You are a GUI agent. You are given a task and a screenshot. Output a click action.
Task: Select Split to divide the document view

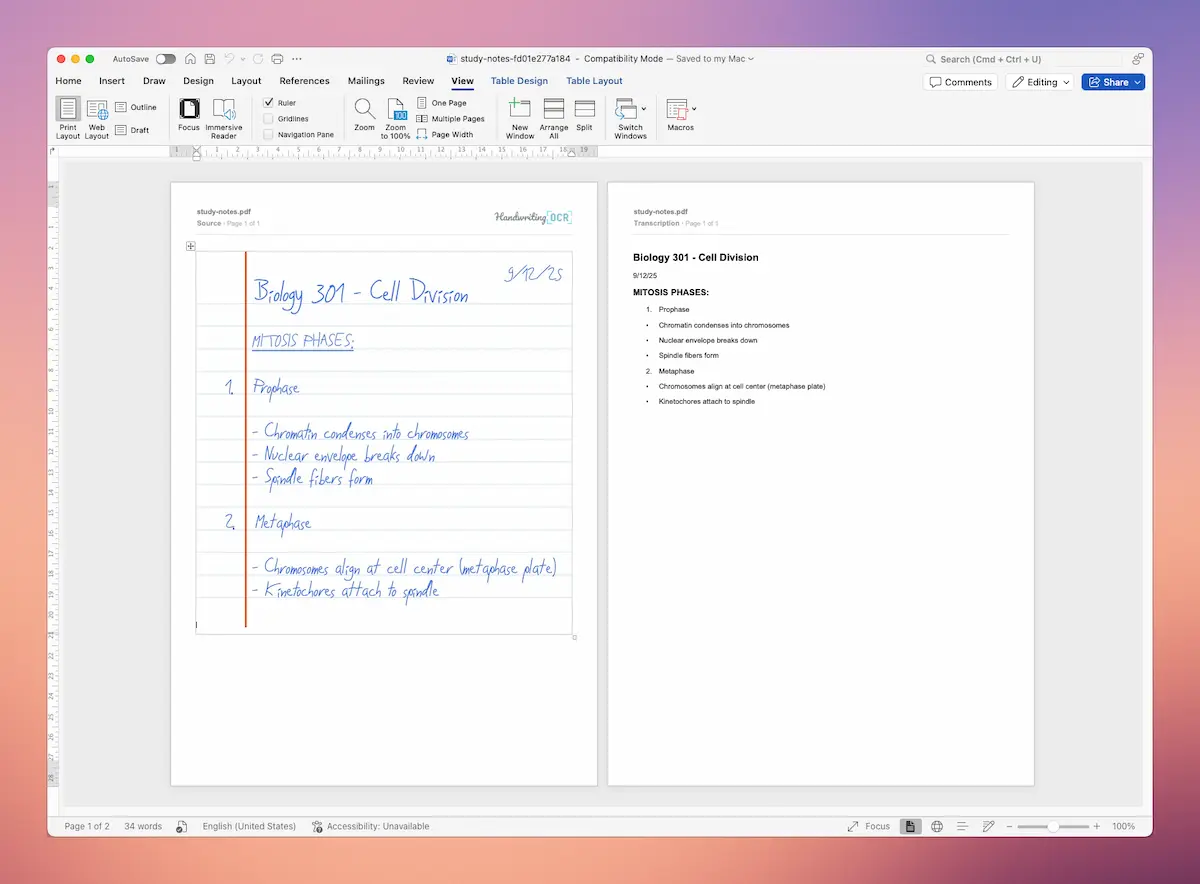[x=584, y=113]
